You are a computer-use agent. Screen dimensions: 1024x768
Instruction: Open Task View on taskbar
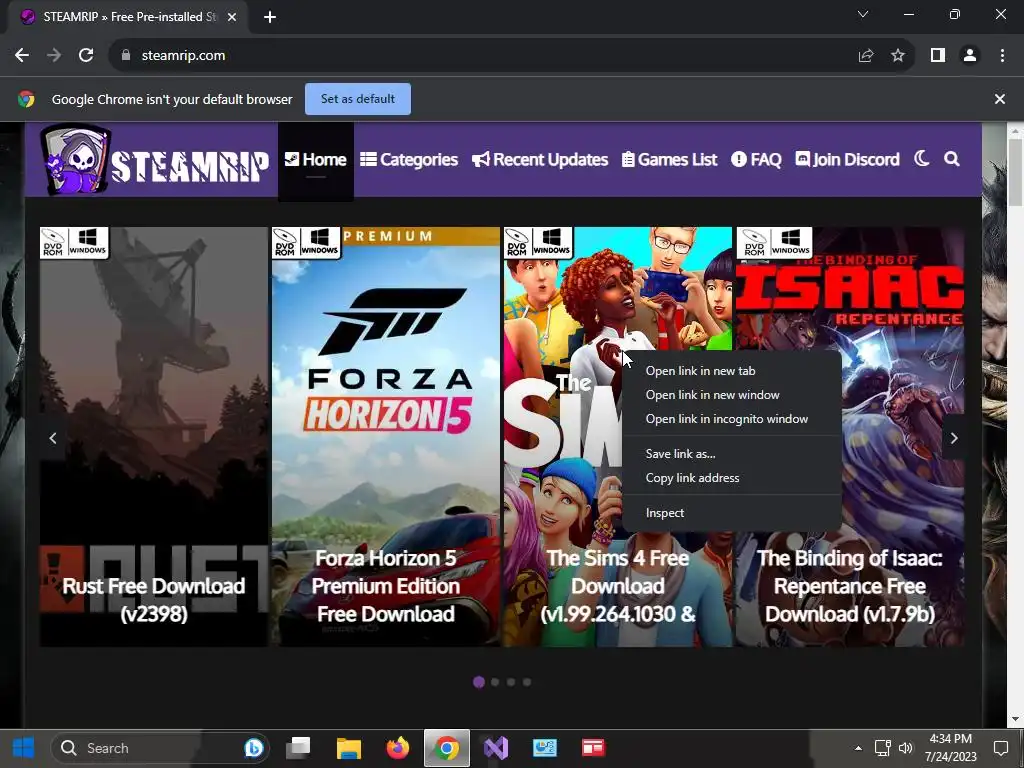coord(298,748)
